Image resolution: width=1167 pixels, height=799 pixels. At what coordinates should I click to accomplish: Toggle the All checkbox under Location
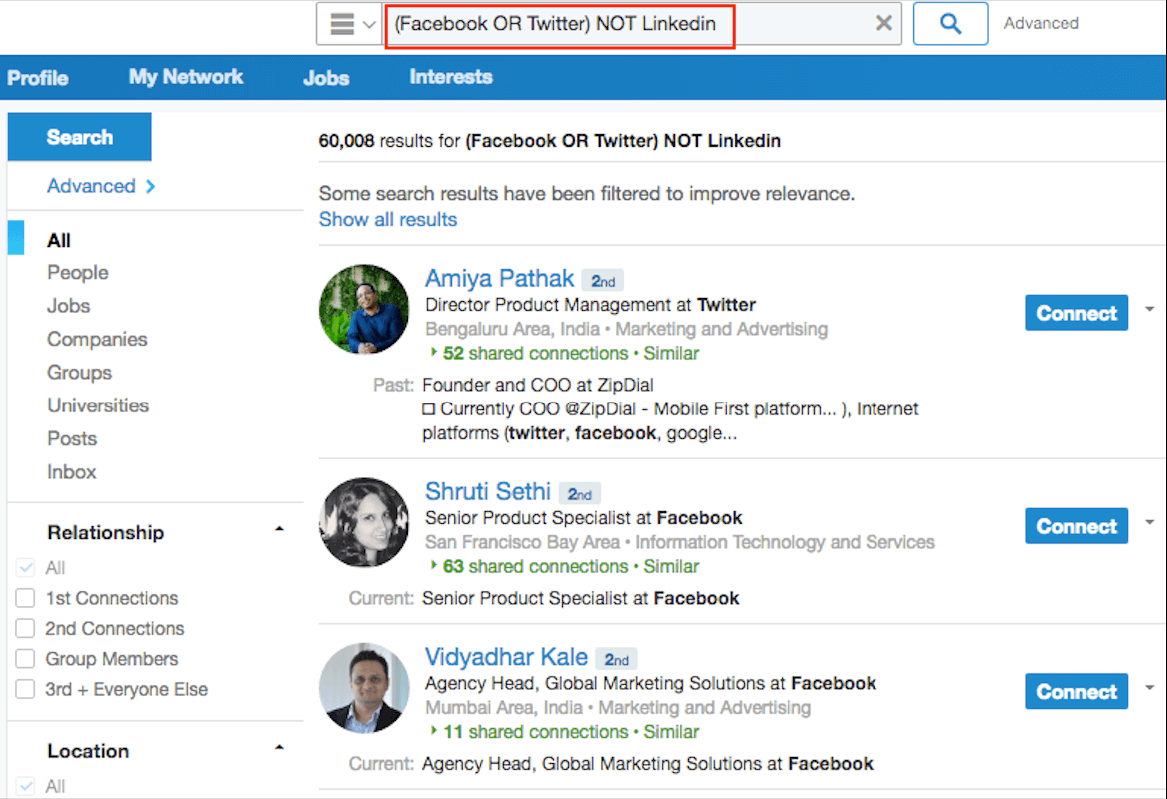click(x=25, y=786)
